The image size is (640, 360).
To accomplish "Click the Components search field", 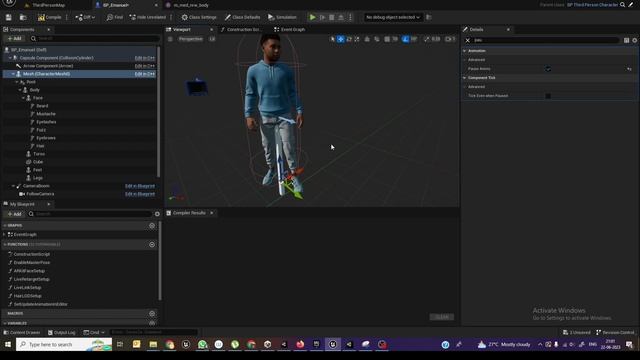I will click(x=94, y=38).
